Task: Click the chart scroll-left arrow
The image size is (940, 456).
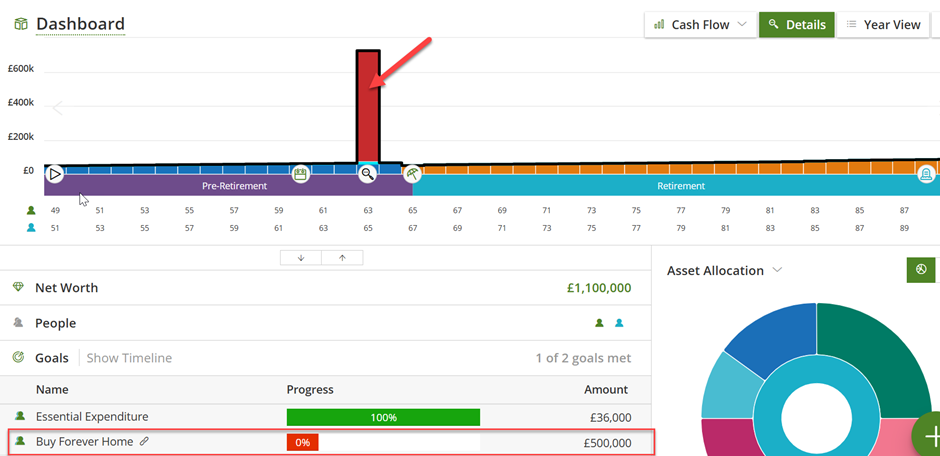Action: pos(58,108)
